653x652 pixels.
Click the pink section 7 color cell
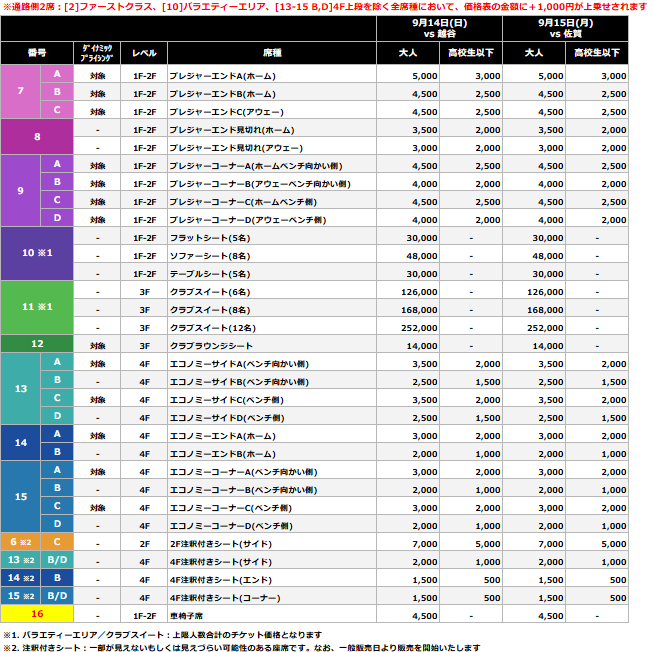21,92
